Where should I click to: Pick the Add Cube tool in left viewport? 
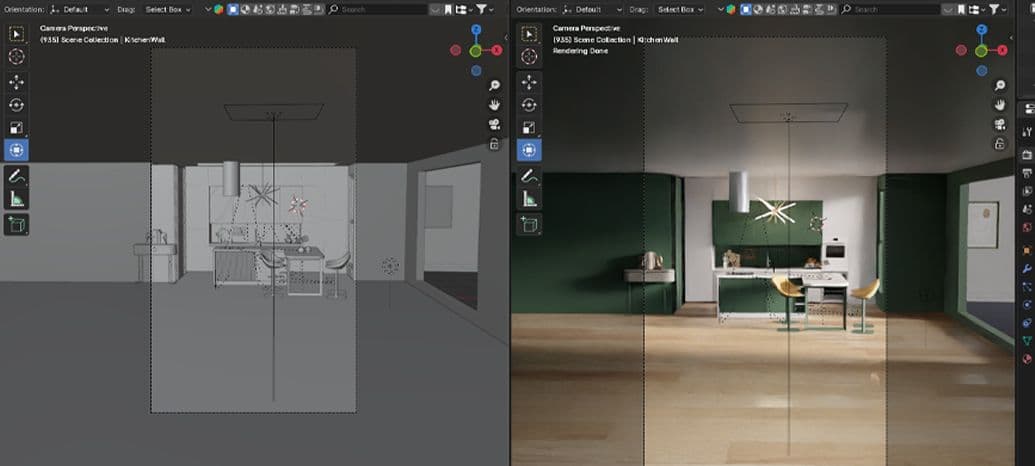coord(17,224)
